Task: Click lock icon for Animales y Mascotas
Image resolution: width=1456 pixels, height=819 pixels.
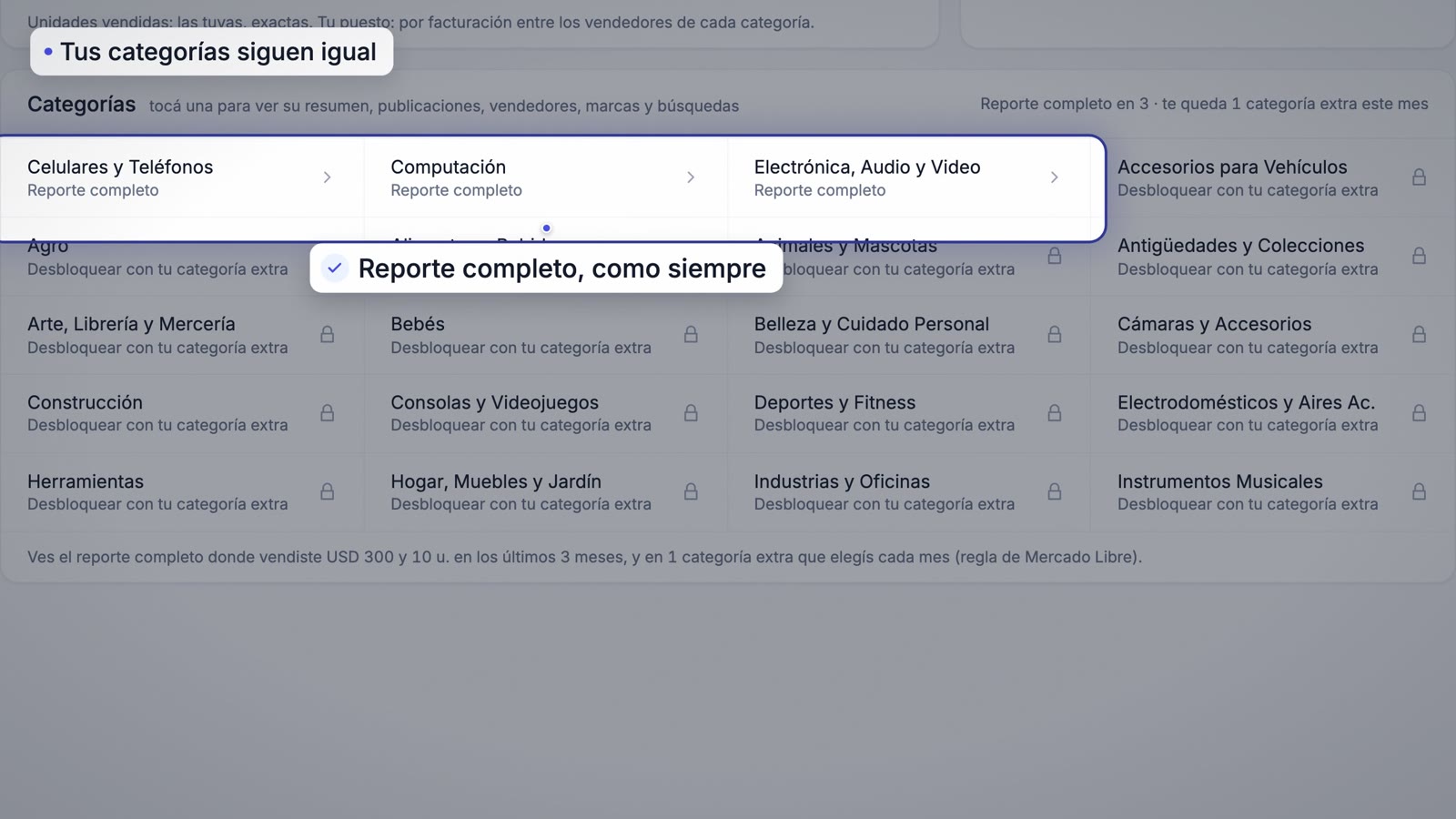Action: tap(1054, 256)
